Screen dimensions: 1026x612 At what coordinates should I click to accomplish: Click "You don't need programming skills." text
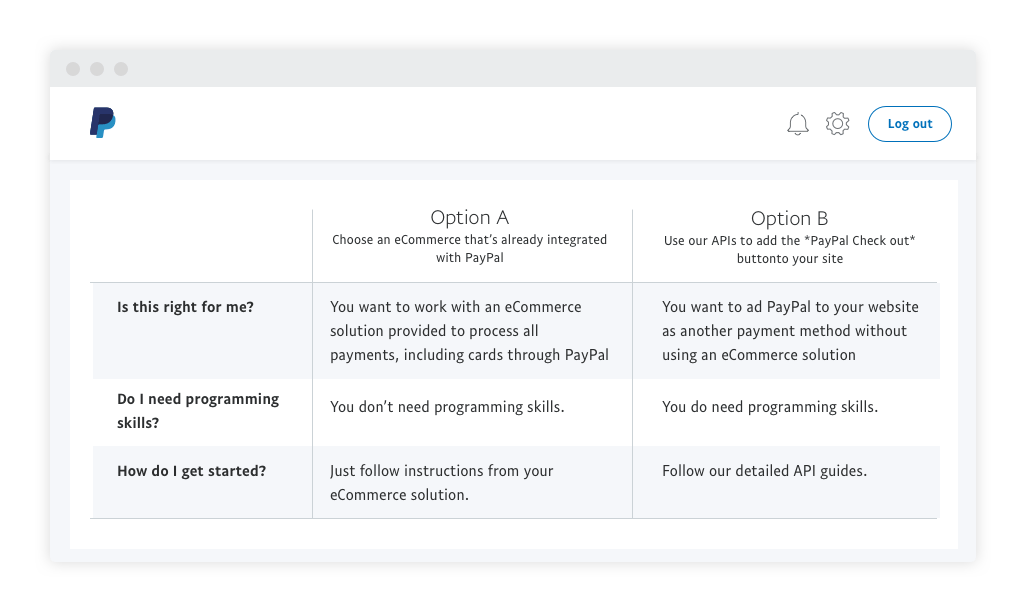pyautogui.click(x=447, y=407)
